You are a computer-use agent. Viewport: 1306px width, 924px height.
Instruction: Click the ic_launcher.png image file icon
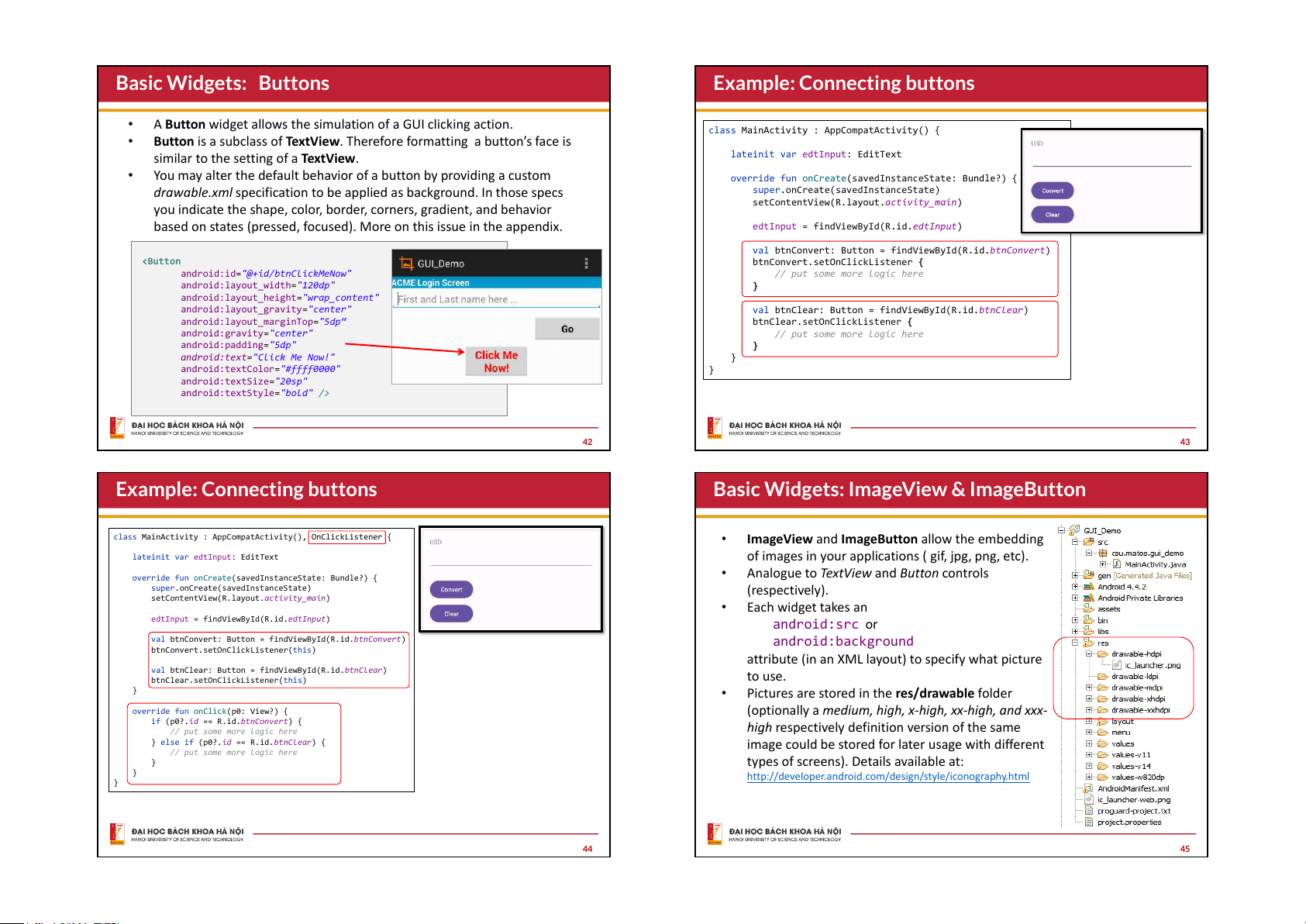point(1117,665)
